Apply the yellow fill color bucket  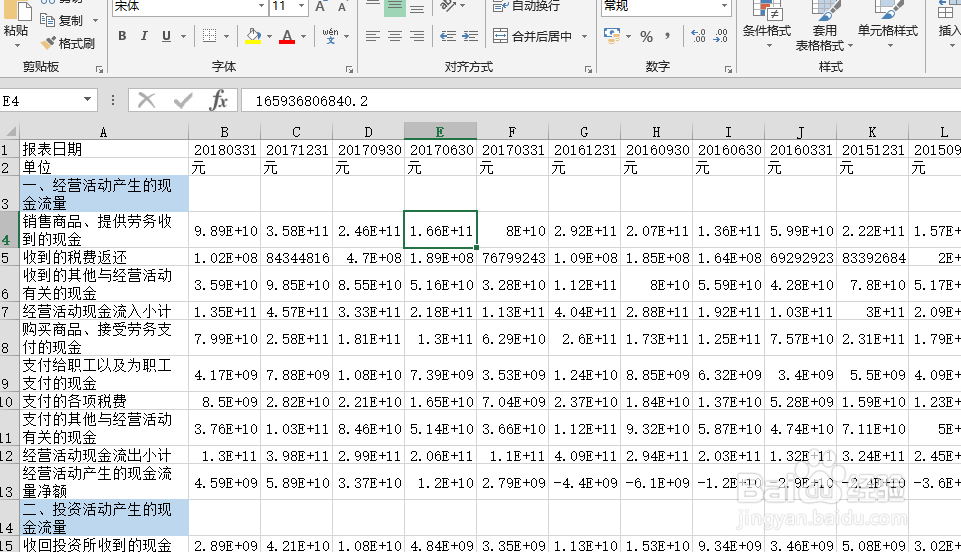pyautogui.click(x=253, y=36)
